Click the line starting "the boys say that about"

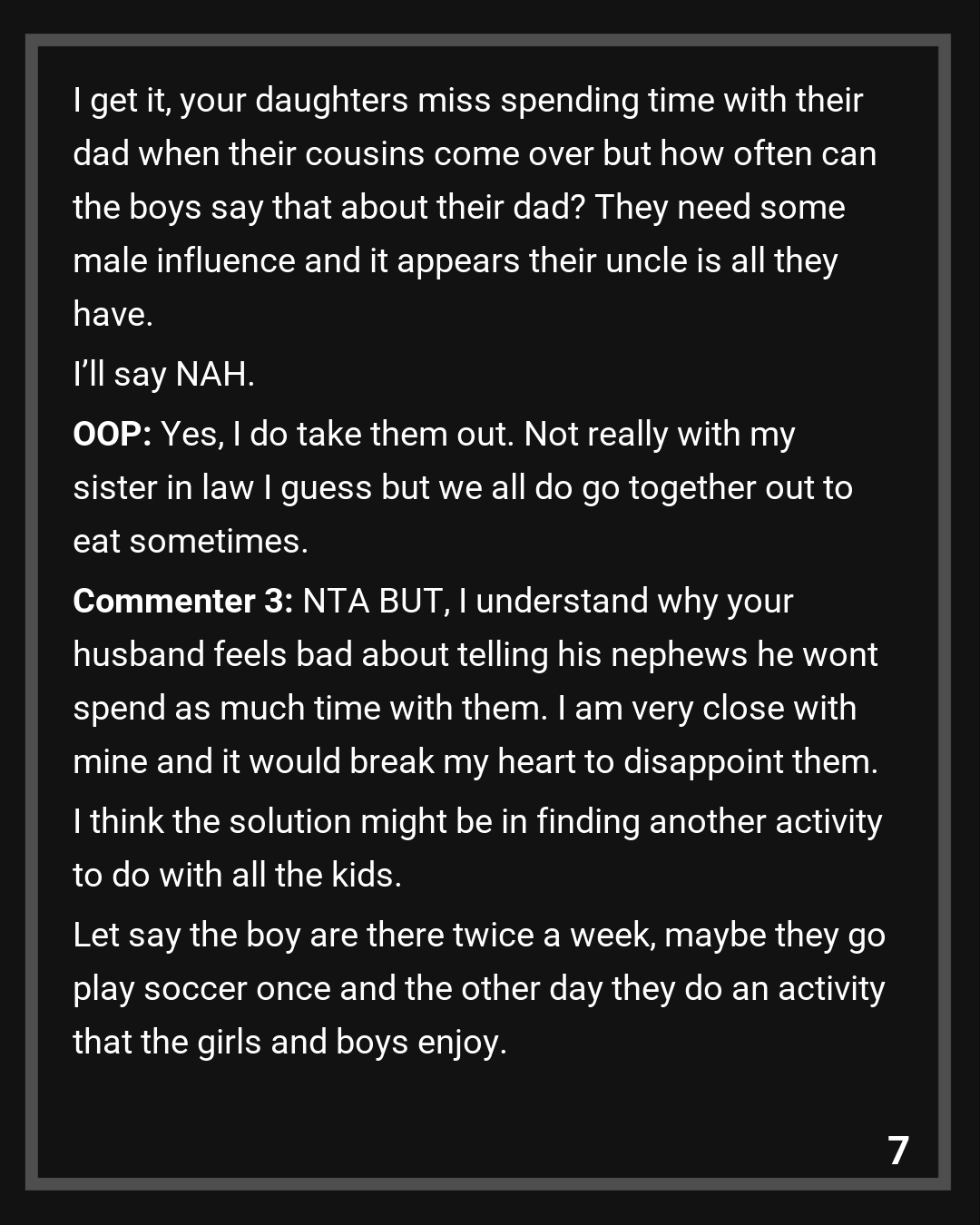[x=458, y=208]
